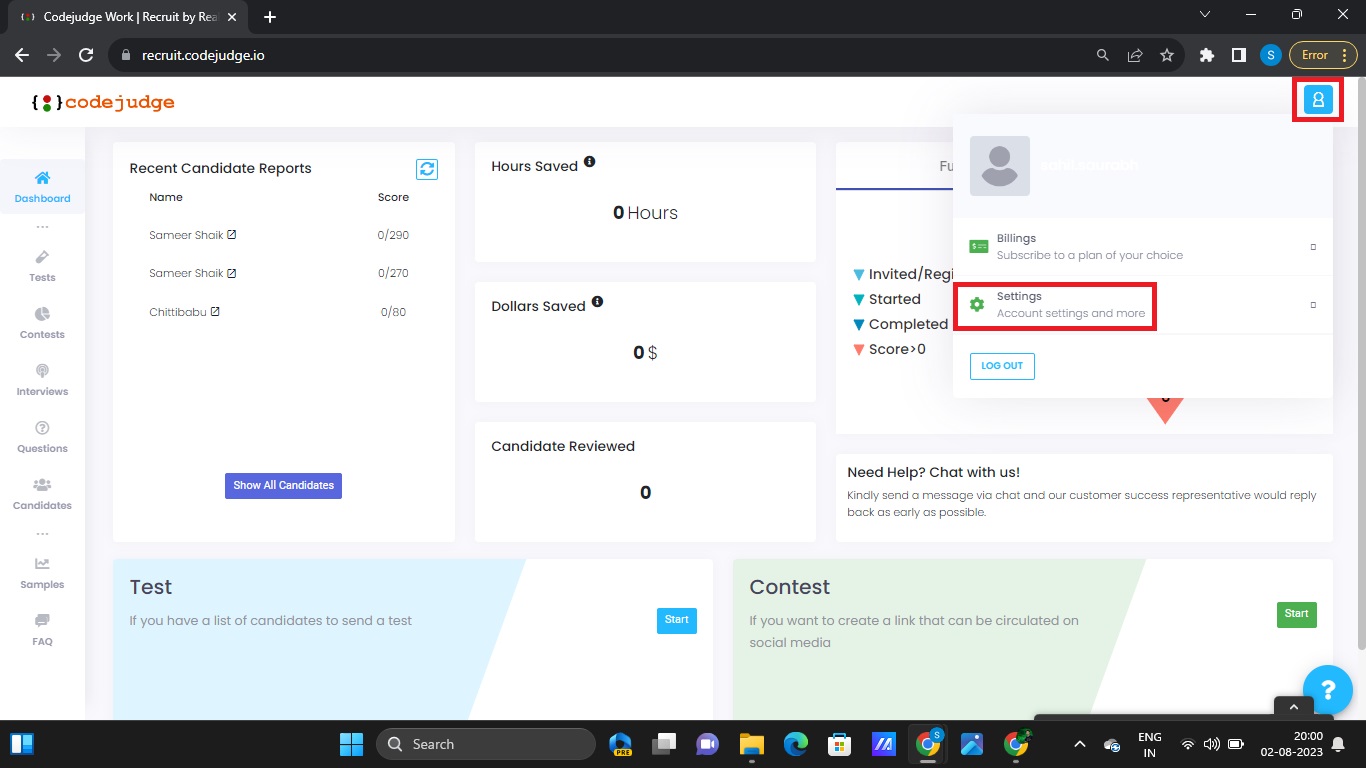Open the help chat bubble
Viewport: 1366px width, 768px height.
(x=1328, y=690)
